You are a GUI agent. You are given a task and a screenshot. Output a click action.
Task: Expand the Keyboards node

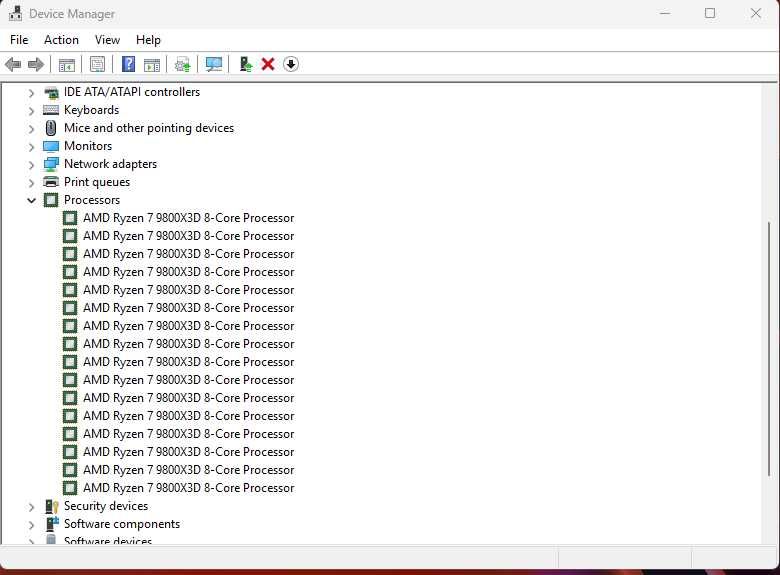tap(31, 110)
